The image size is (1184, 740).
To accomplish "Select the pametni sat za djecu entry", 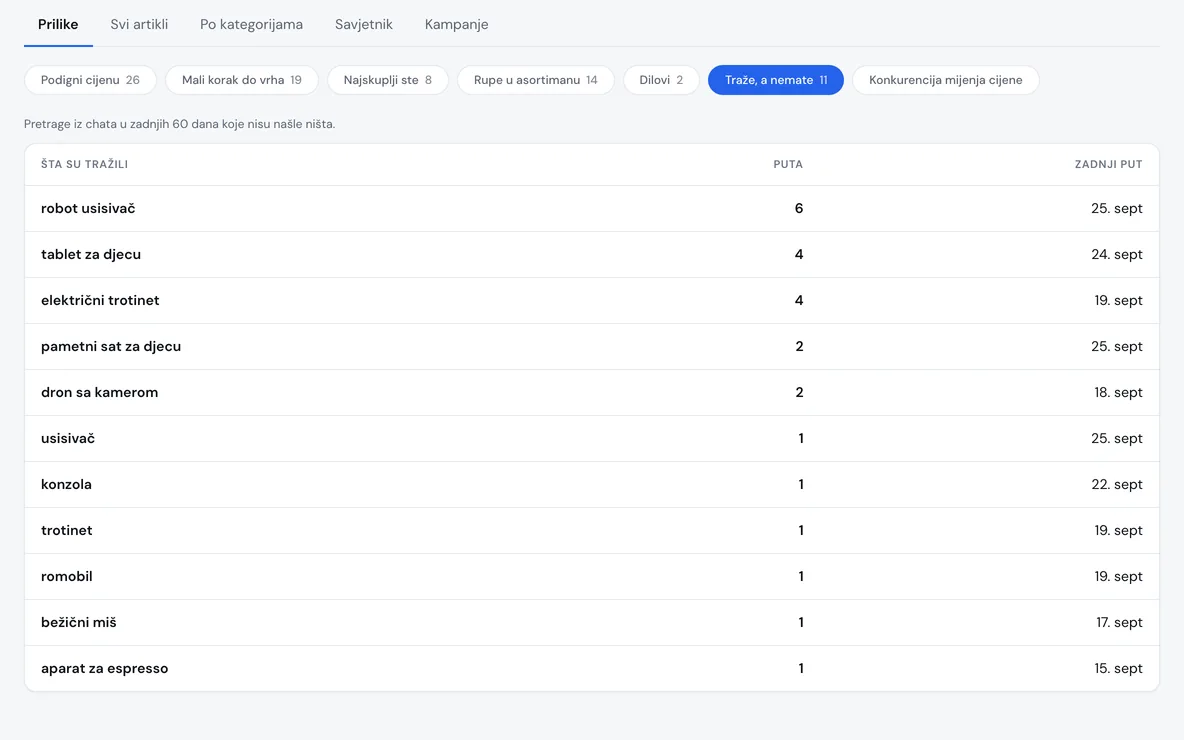I will pyautogui.click(x=111, y=347).
